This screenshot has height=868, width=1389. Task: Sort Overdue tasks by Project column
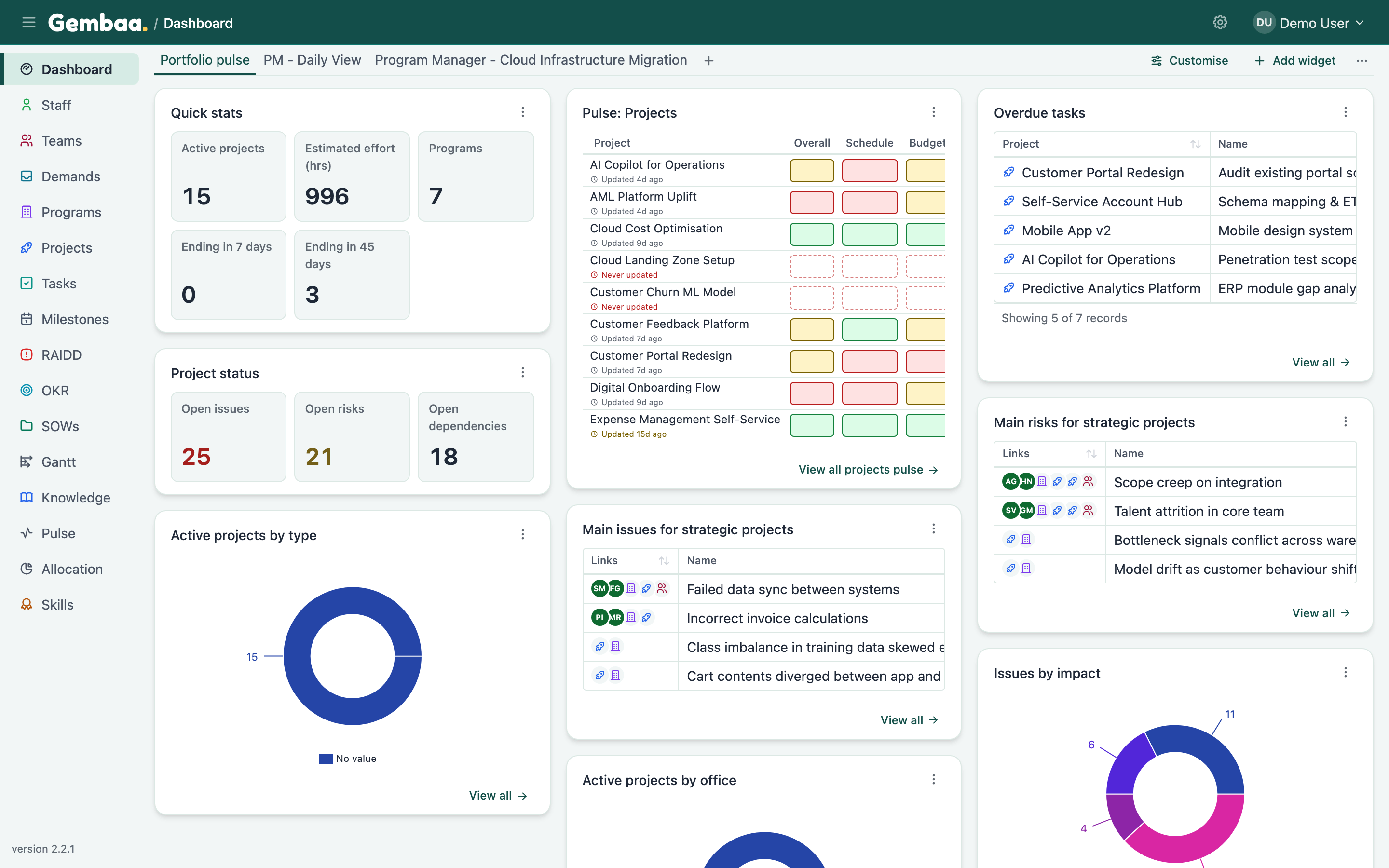(x=1195, y=144)
